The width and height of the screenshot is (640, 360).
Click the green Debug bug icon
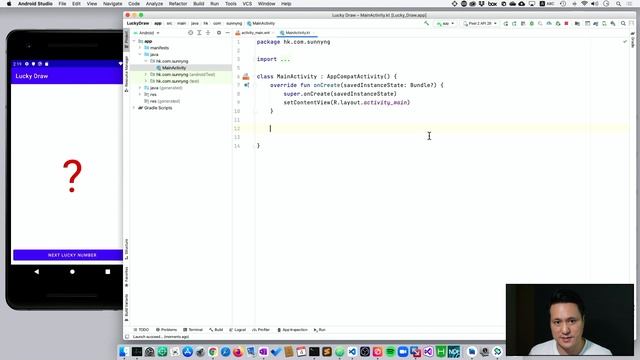coord(532,24)
